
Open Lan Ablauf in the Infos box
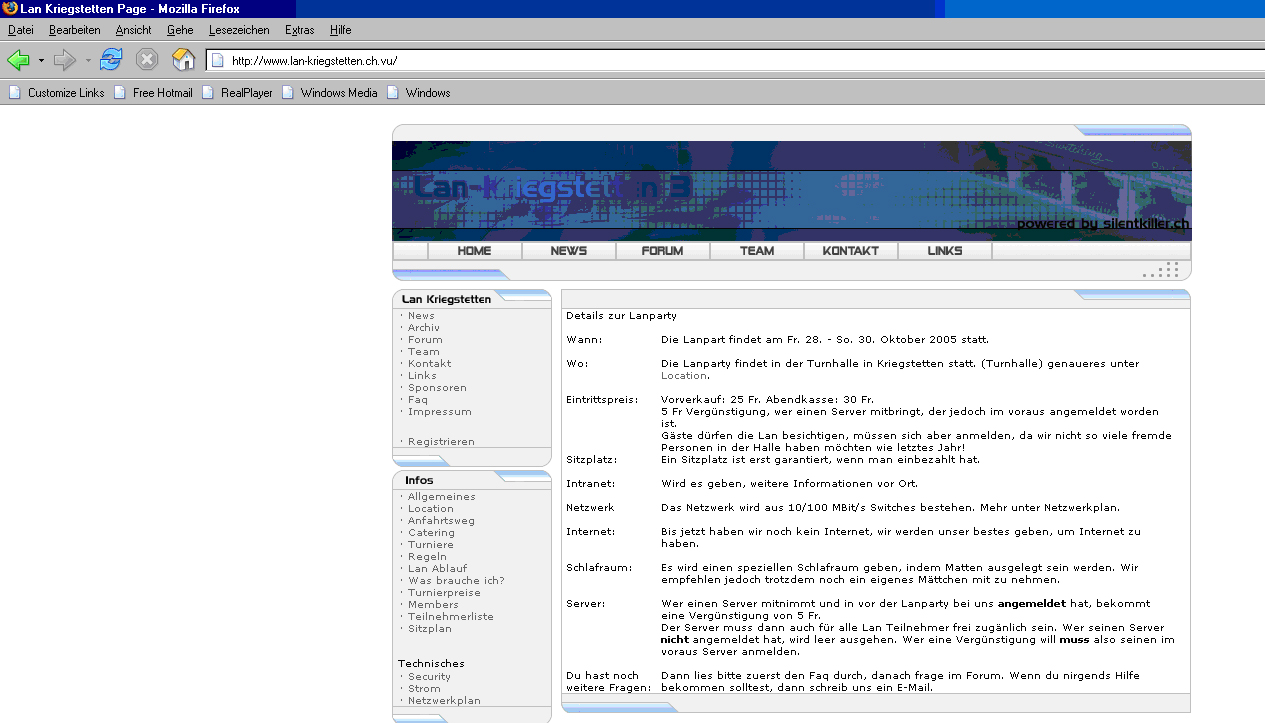pos(437,569)
